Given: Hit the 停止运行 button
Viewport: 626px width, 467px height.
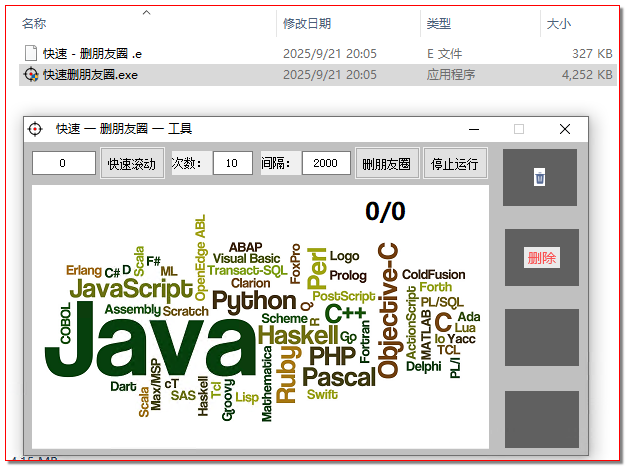Looking at the screenshot, I should click(x=455, y=164).
